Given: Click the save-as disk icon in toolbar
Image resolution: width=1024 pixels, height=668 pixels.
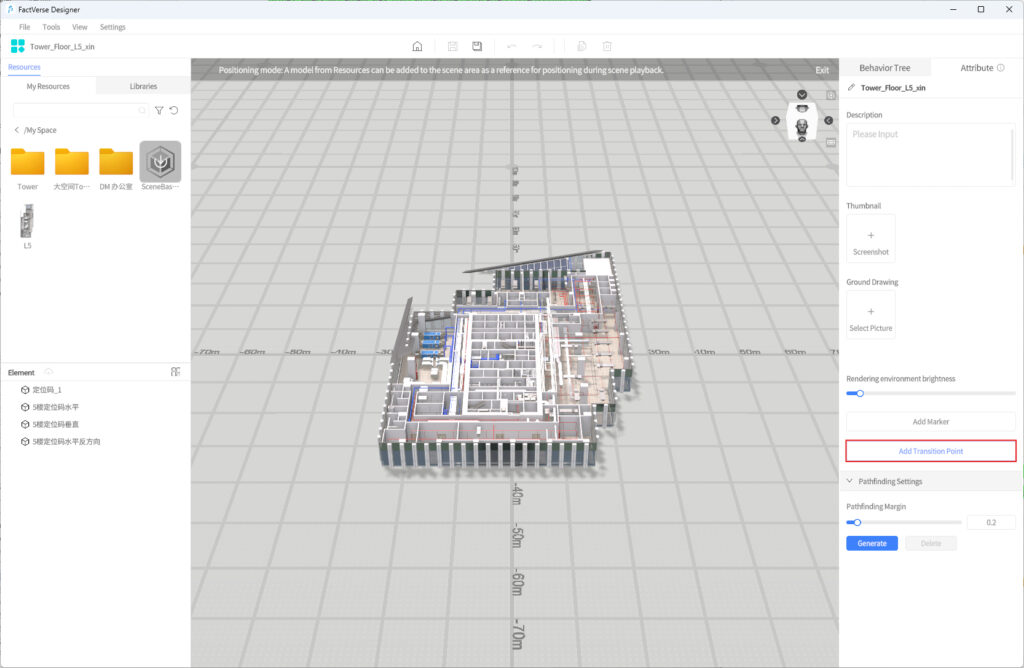Looking at the screenshot, I should pyautogui.click(x=477, y=46).
